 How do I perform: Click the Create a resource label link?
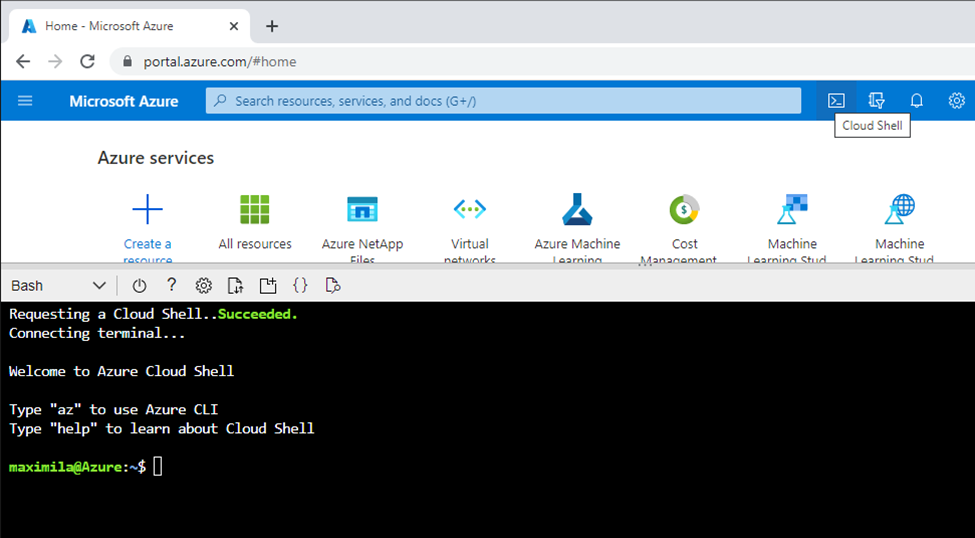click(x=147, y=251)
